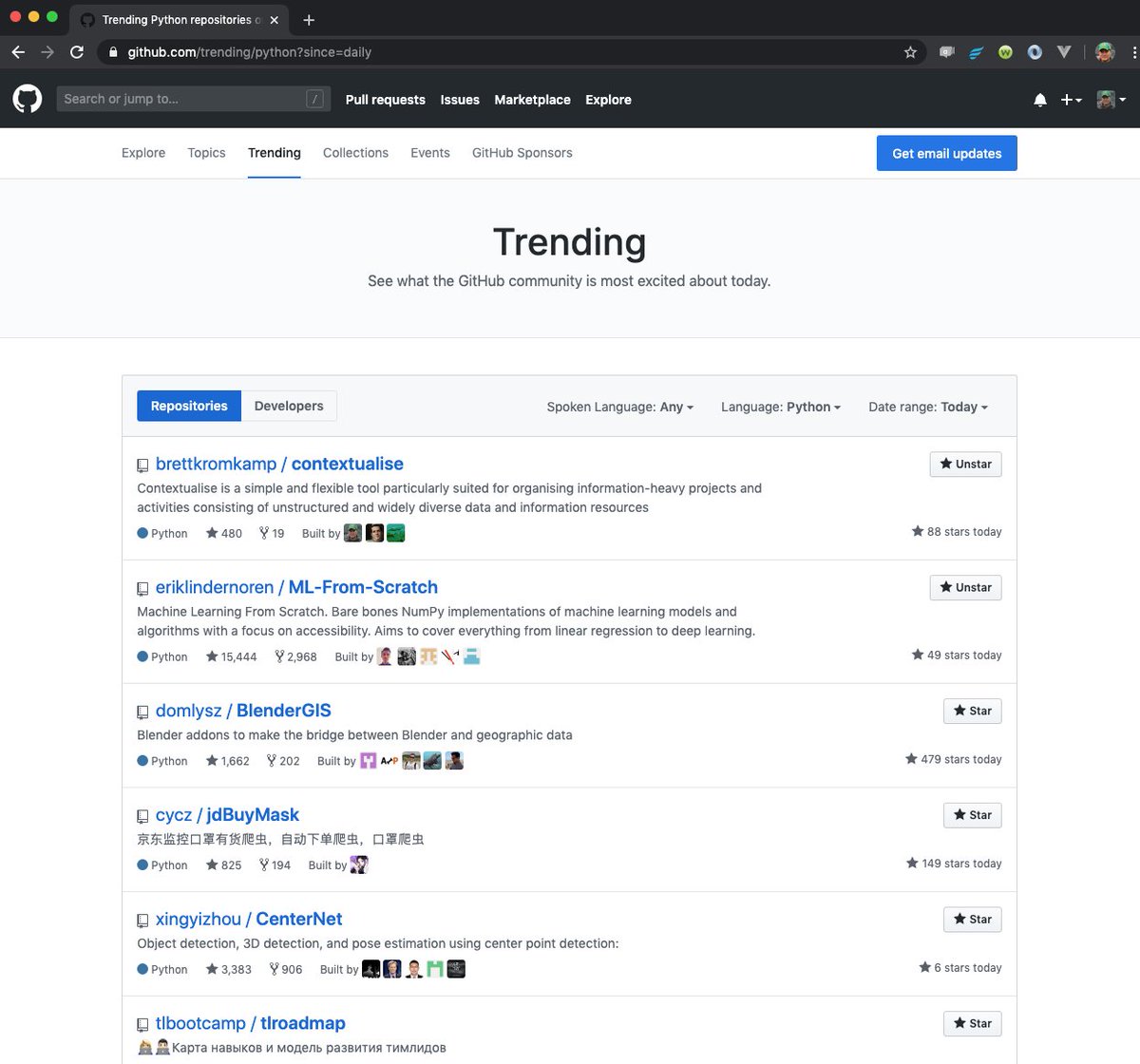Click Get email updates button
1140x1064 pixels.
point(947,153)
